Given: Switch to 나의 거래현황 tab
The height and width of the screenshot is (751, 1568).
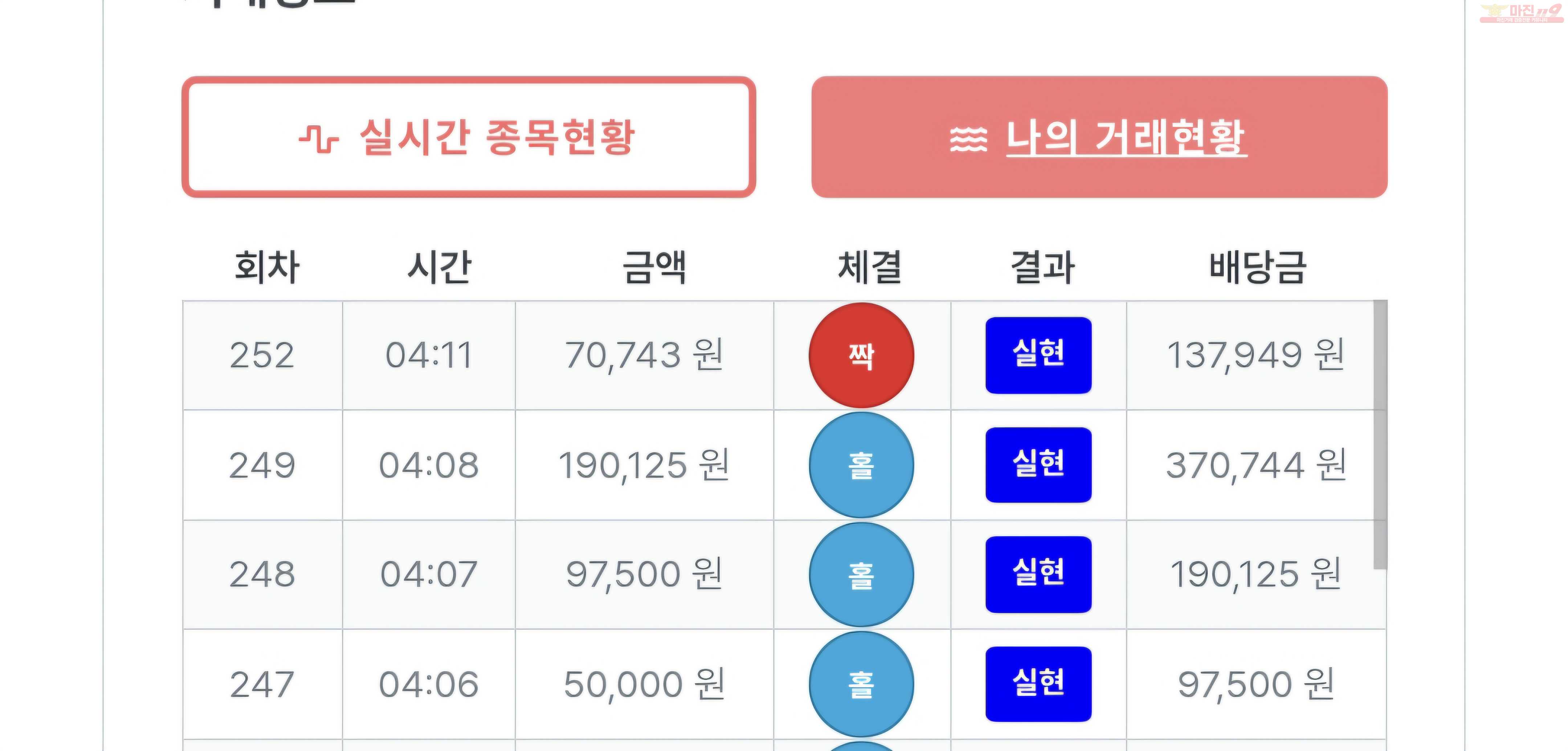Looking at the screenshot, I should [1099, 137].
